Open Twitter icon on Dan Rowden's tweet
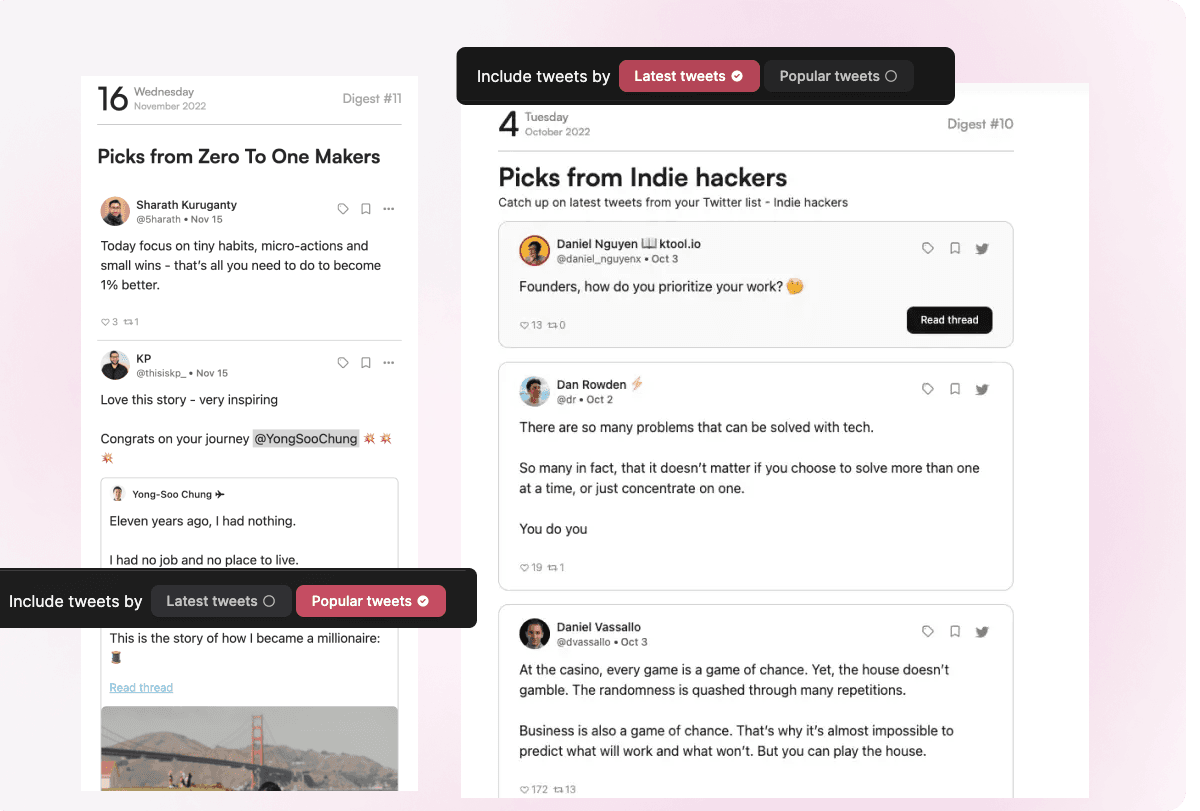The image size is (1200, 811). click(x=982, y=389)
